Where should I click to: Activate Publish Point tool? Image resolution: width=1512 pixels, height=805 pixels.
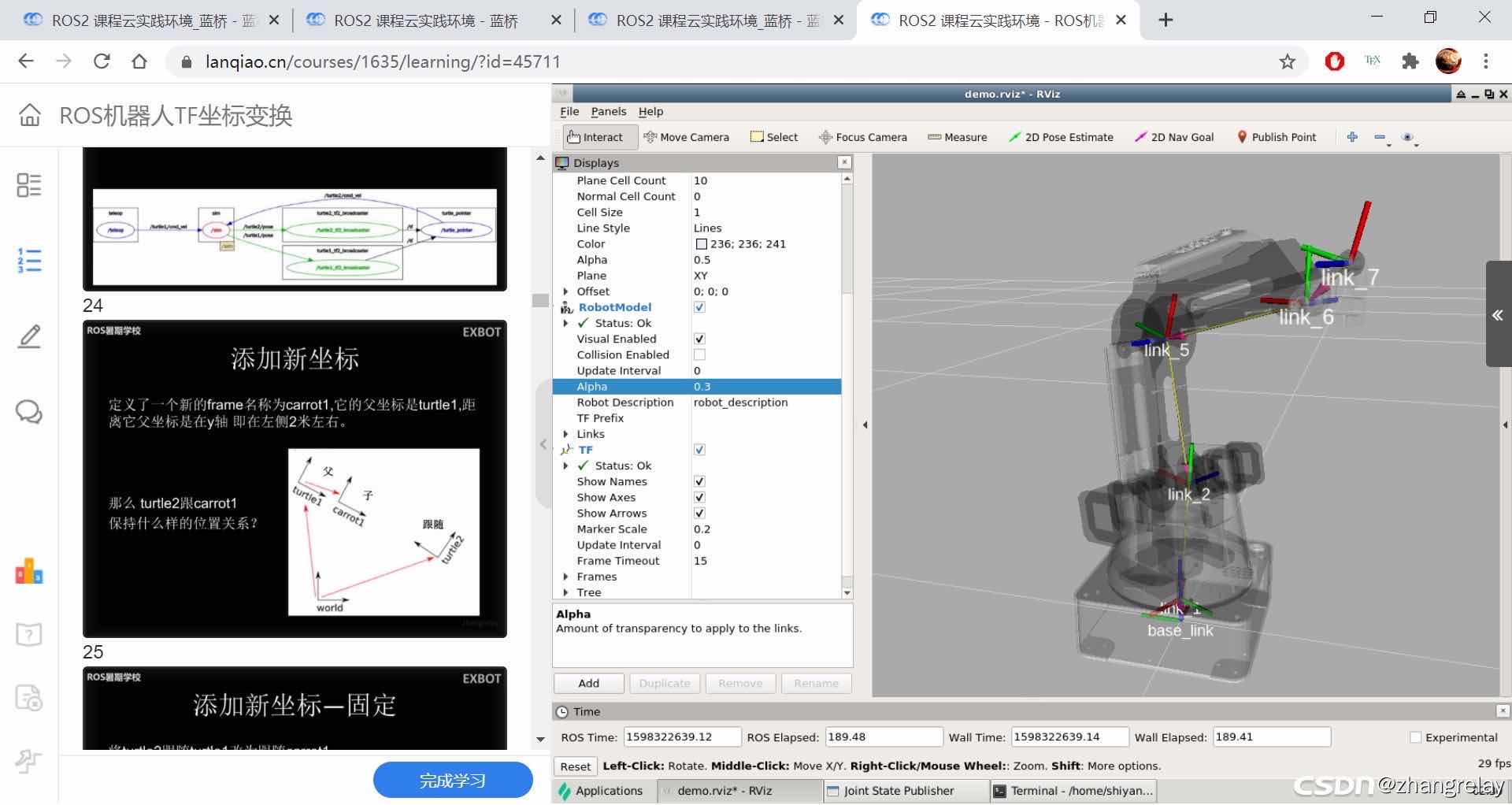[1277, 137]
